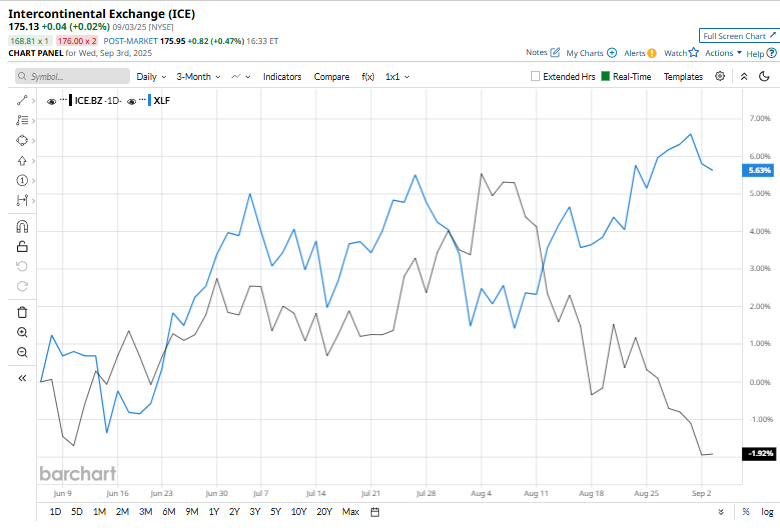The height and width of the screenshot is (528, 780).
Task: Click the Symbol search field
Action: coord(73,76)
